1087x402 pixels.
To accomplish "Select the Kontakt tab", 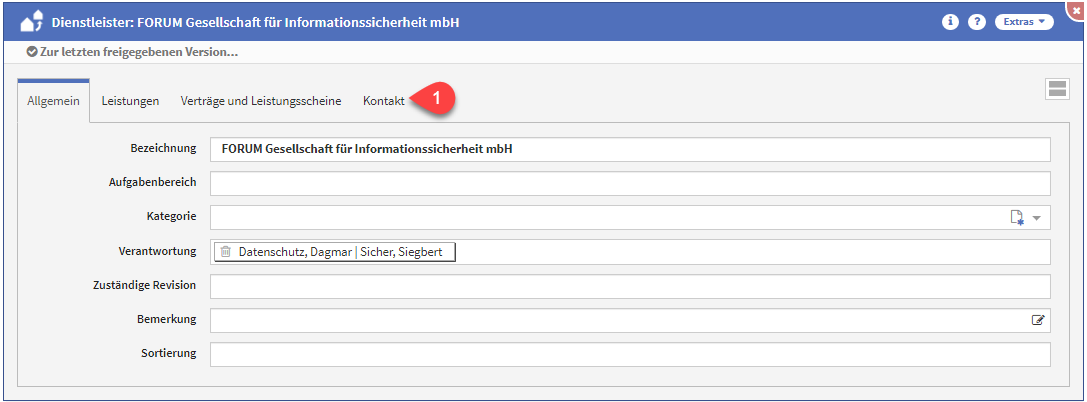I will click(384, 101).
